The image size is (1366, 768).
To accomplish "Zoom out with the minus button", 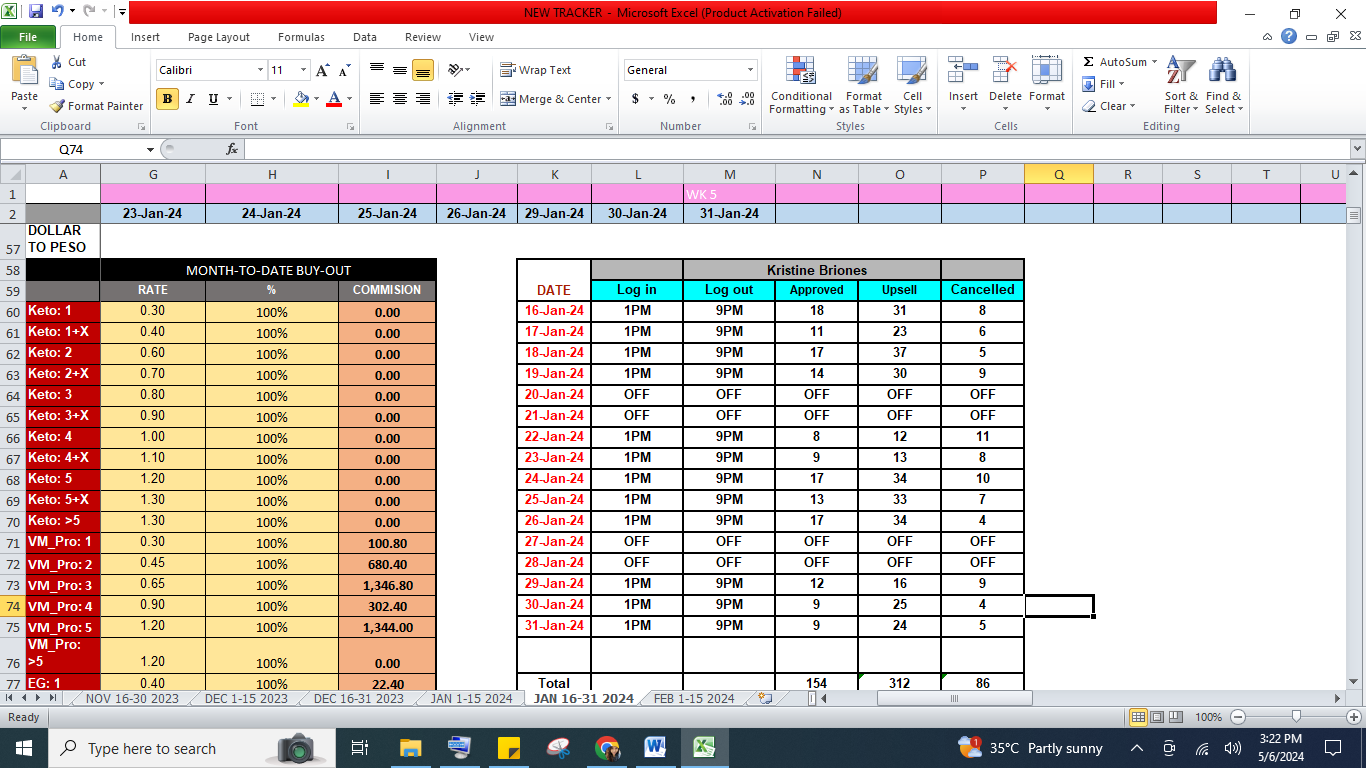I will 1238,717.
